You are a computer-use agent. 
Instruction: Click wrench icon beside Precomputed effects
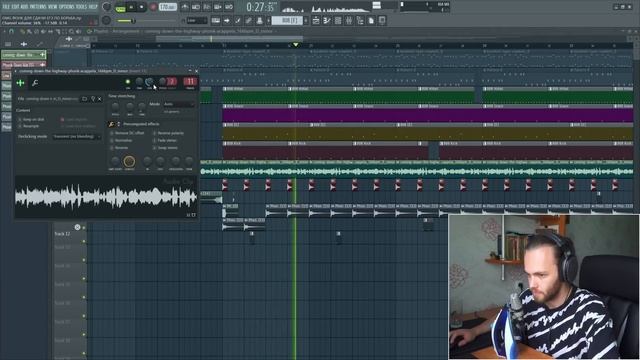[x=111, y=124]
